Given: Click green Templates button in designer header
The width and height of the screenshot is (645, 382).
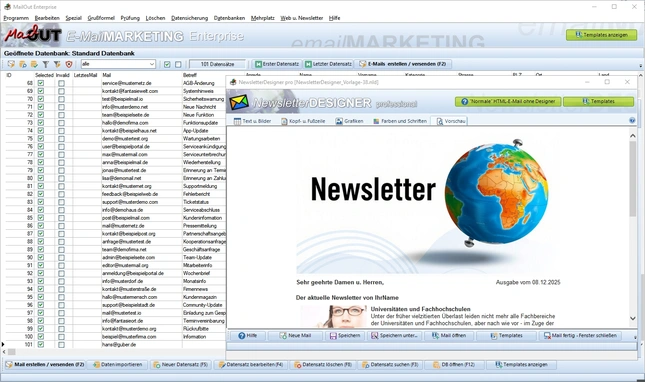Looking at the screenshot, I should pyautogui.click(x=599, y=101).
